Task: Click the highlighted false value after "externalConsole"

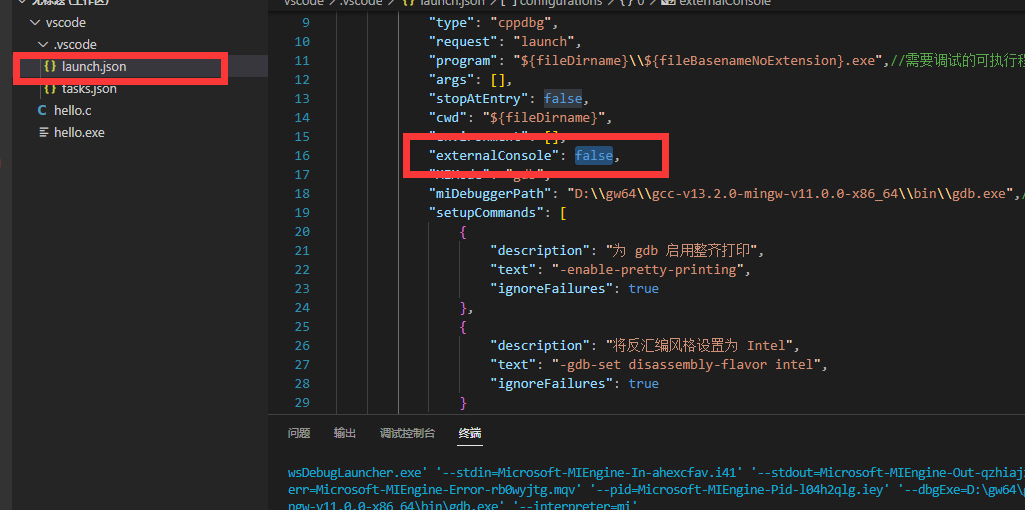Action: (594, 156)
